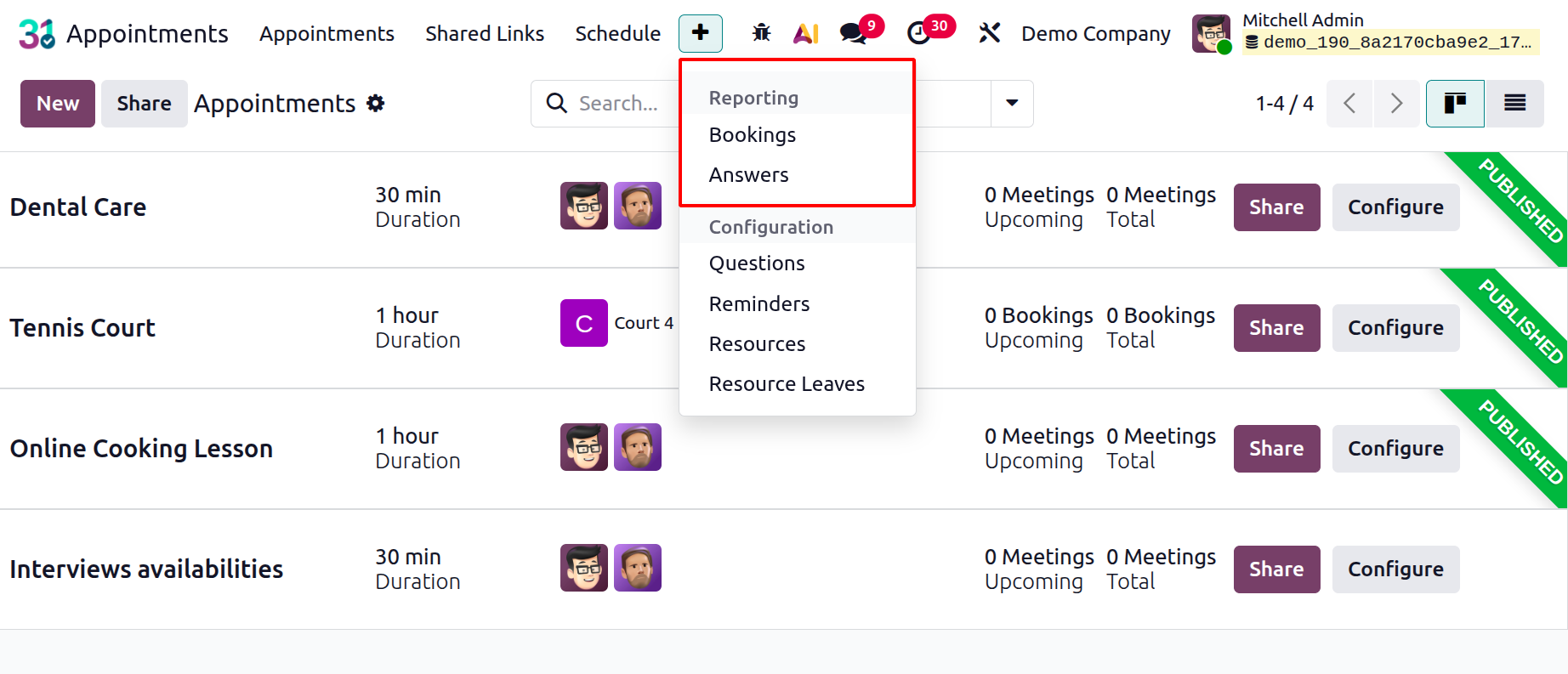Click the New appointment button
The width and height of the screenshot is (1568, 674).
[x=58, y=104]
